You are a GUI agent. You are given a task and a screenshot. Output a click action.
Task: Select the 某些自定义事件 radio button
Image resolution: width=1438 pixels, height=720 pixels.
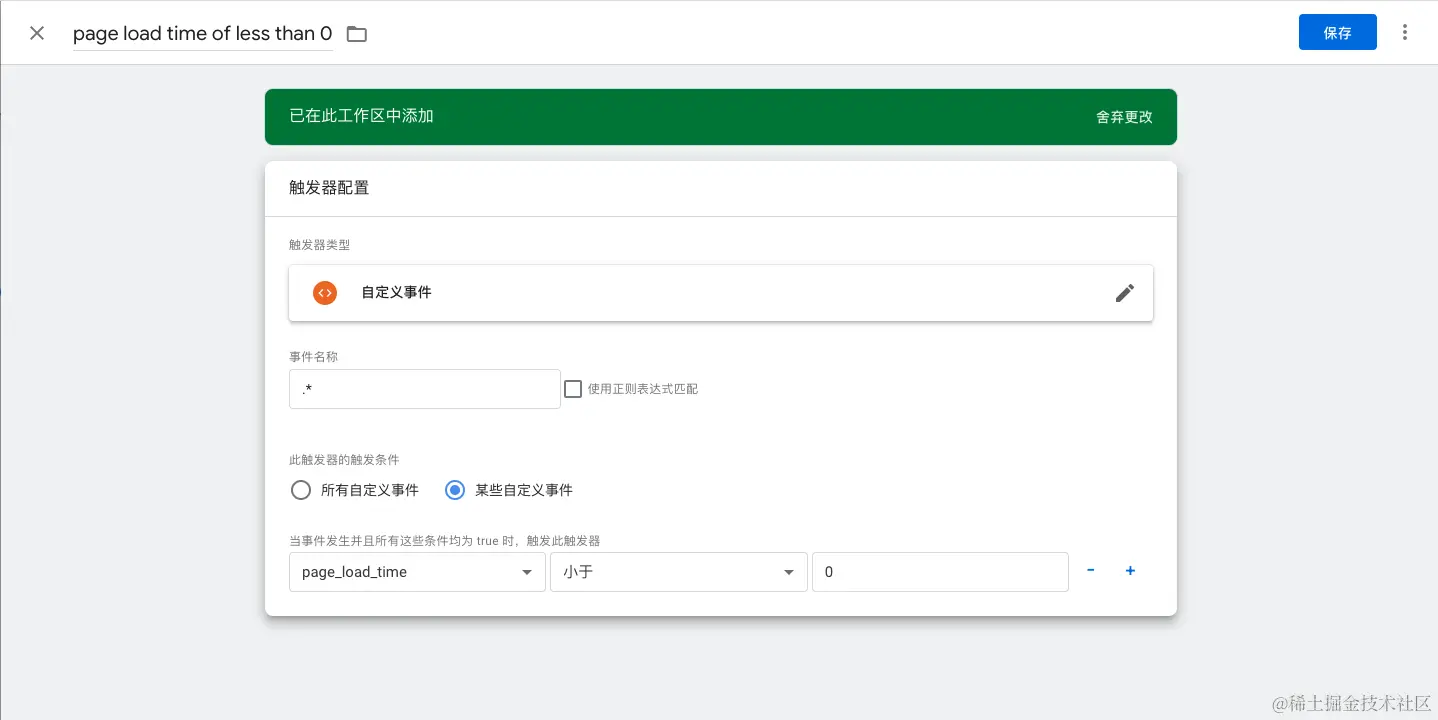(x=455, y=490)
